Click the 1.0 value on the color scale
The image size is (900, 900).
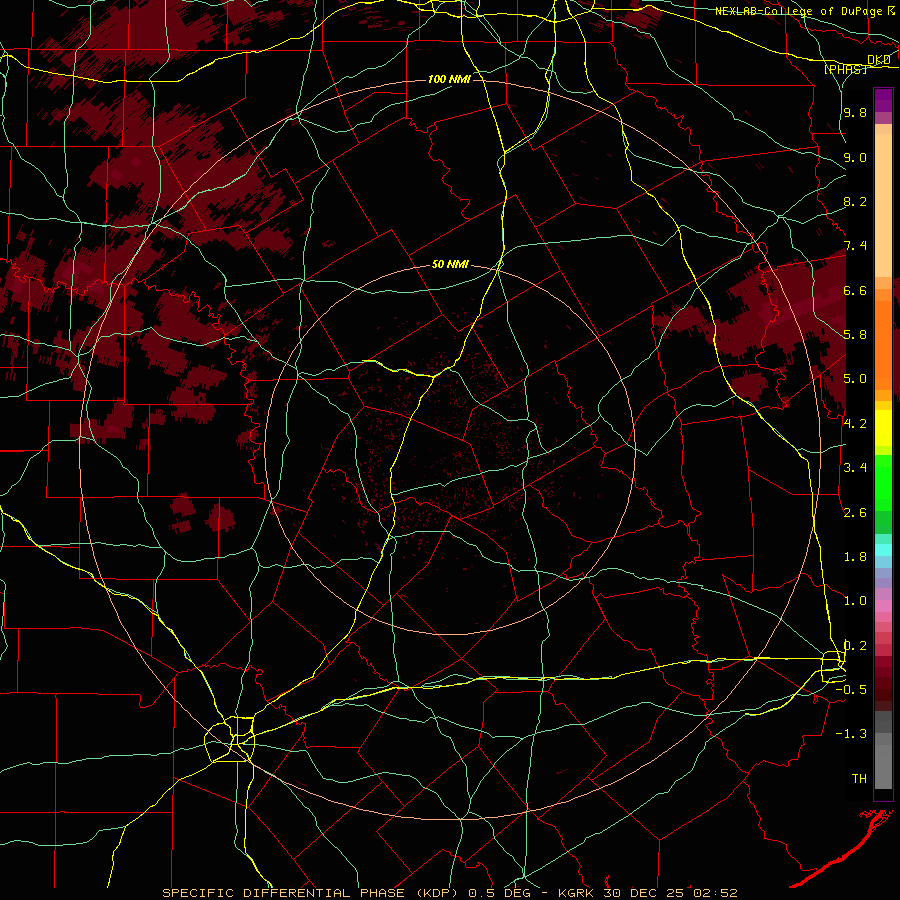pos(855,601)
